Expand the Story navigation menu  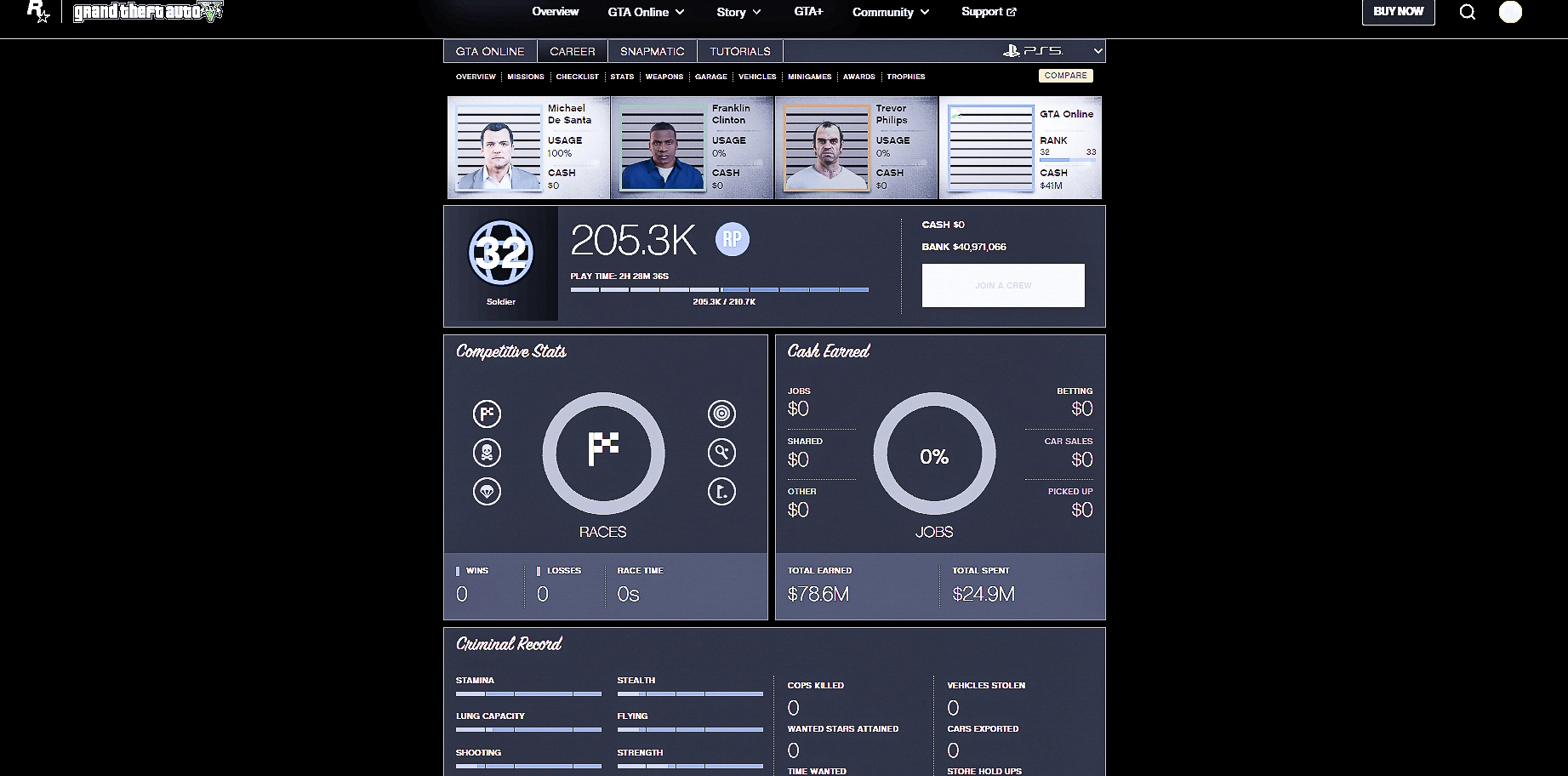click(738, 12)
